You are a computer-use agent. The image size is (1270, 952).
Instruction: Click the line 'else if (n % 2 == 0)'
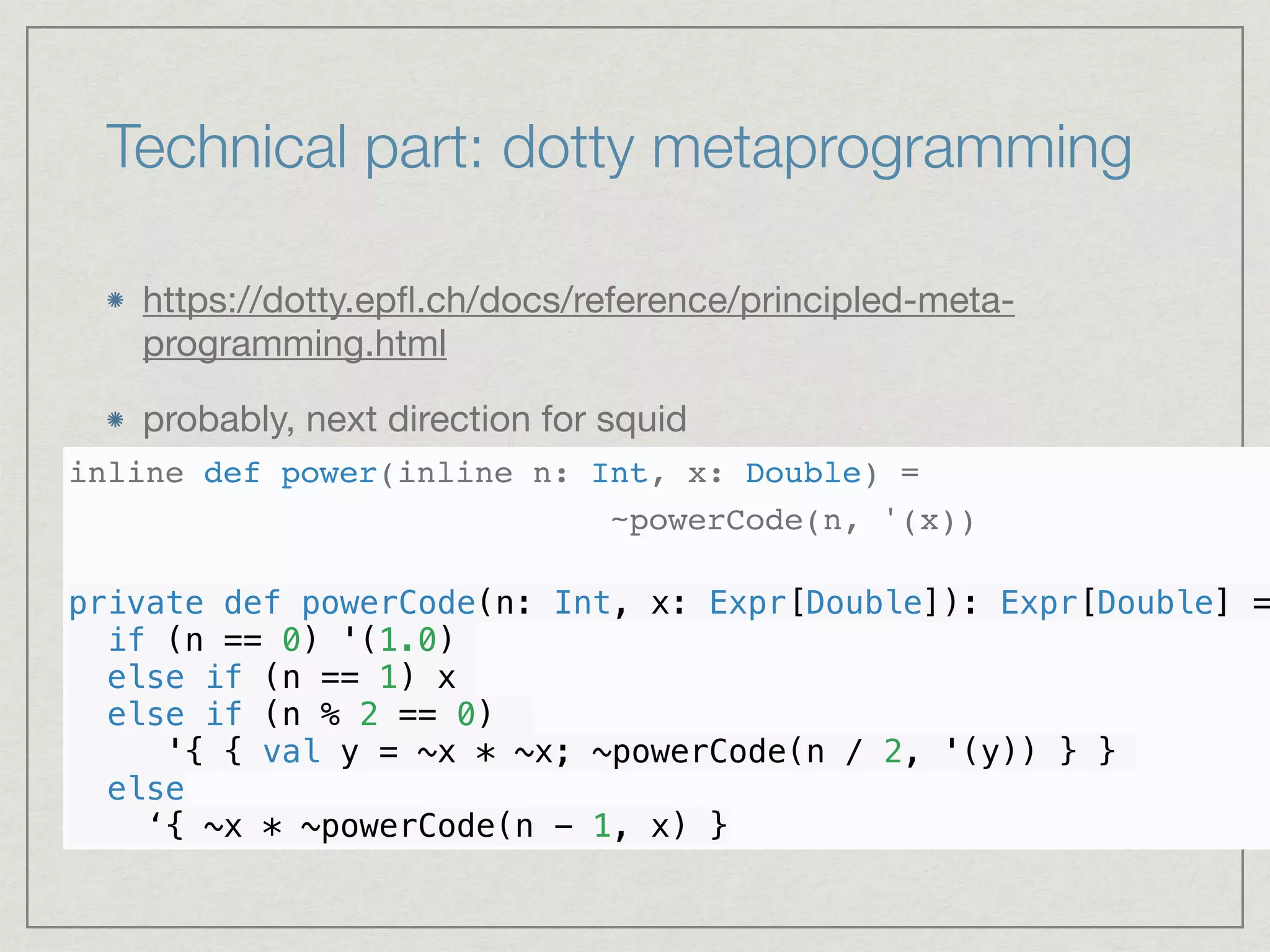[300, 714]
